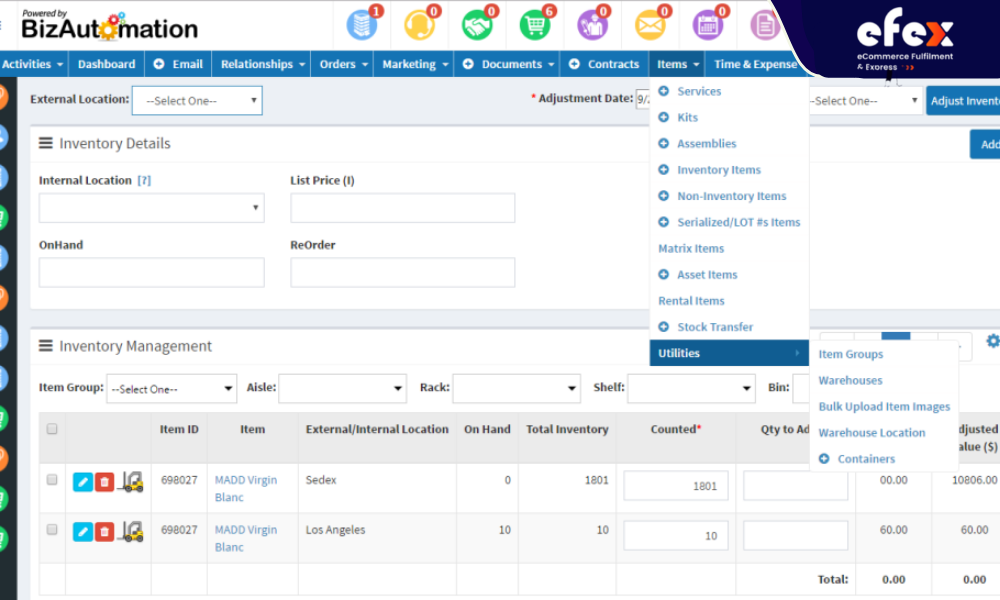Open the Shelf dropdown

pos(691,388)
